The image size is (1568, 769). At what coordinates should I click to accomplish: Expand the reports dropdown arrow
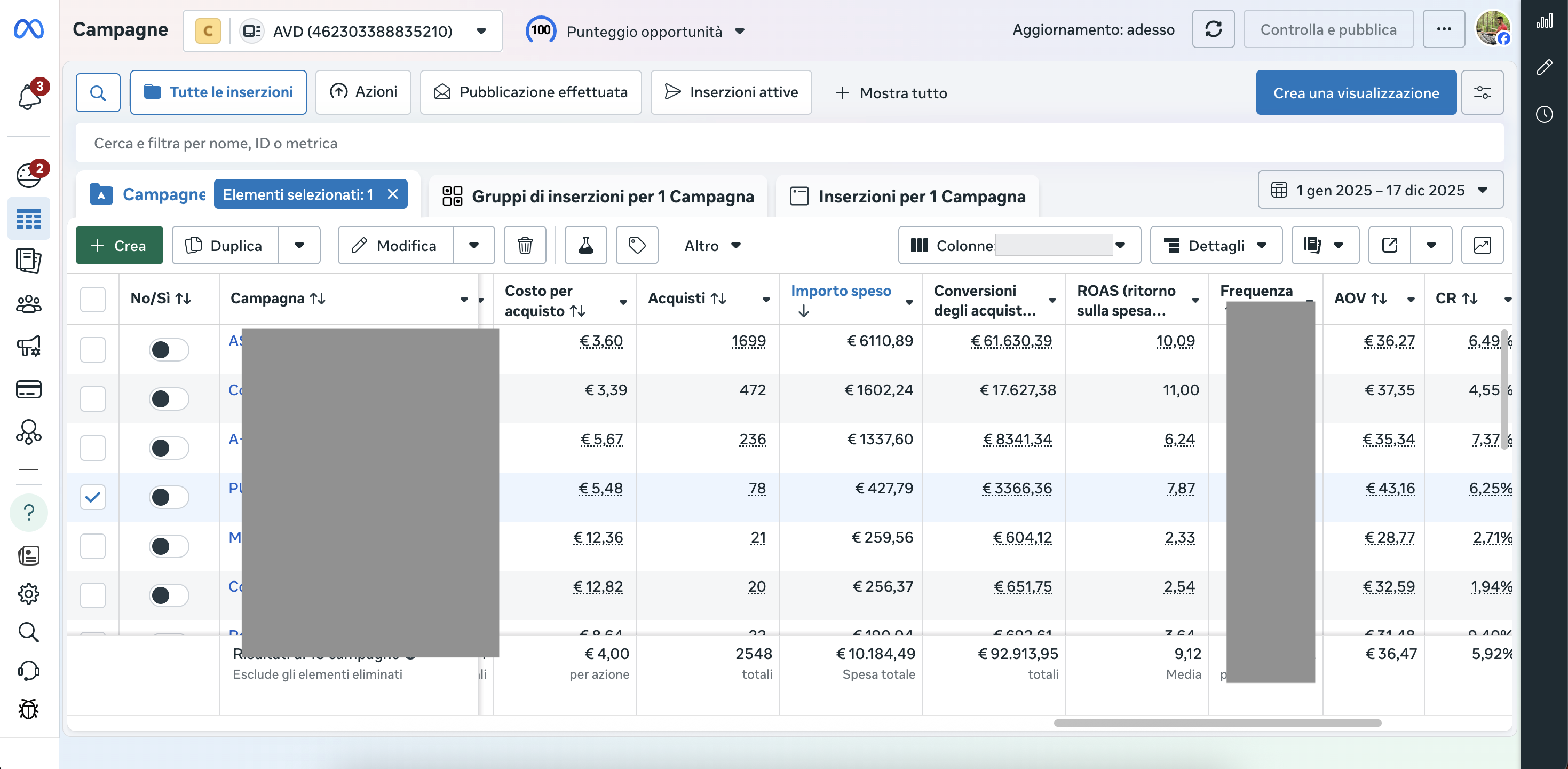(x=1338, y=245)
